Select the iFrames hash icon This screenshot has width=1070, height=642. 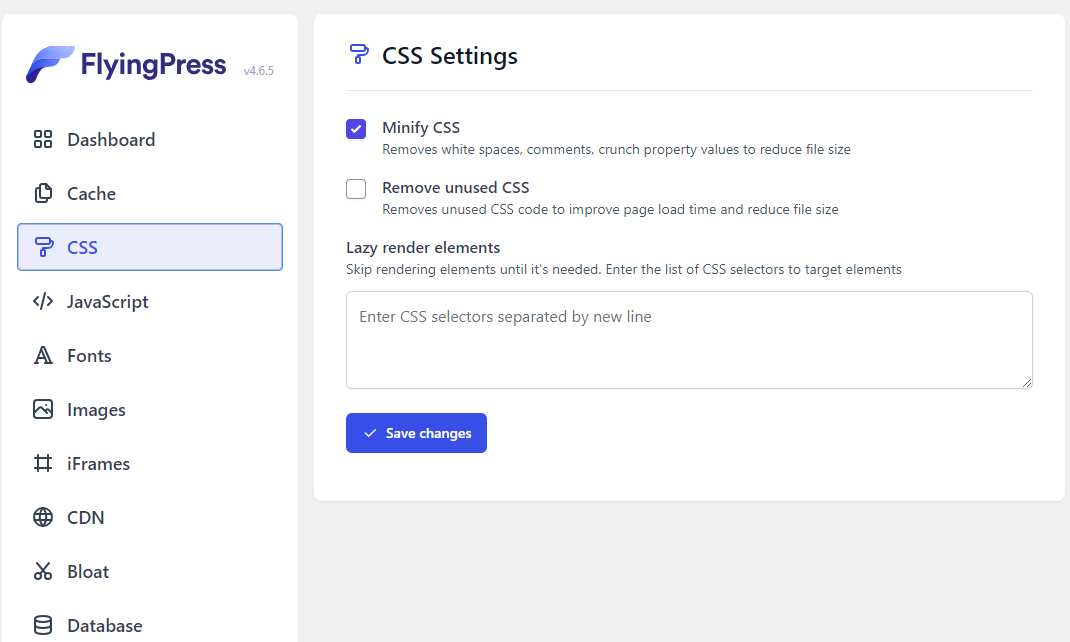41,463
